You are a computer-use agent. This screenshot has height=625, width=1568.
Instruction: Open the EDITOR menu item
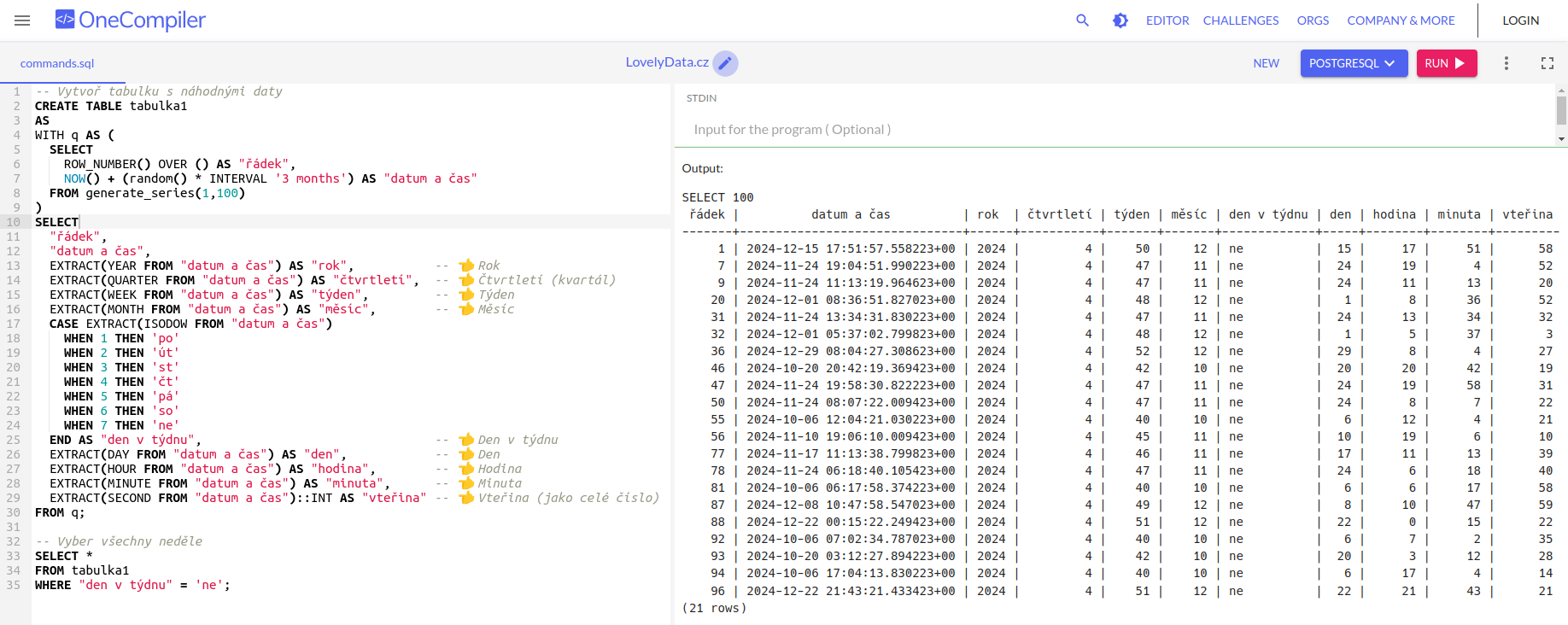click(x=1167, y=20)
